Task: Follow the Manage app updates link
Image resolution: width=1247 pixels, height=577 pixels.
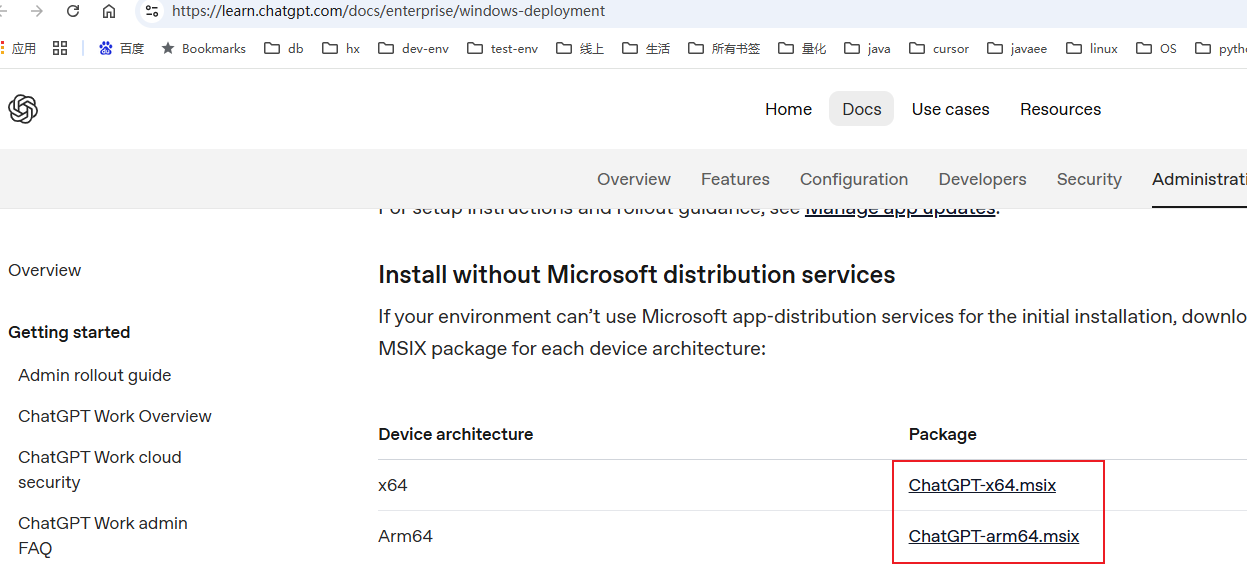Action: (900, 211)
